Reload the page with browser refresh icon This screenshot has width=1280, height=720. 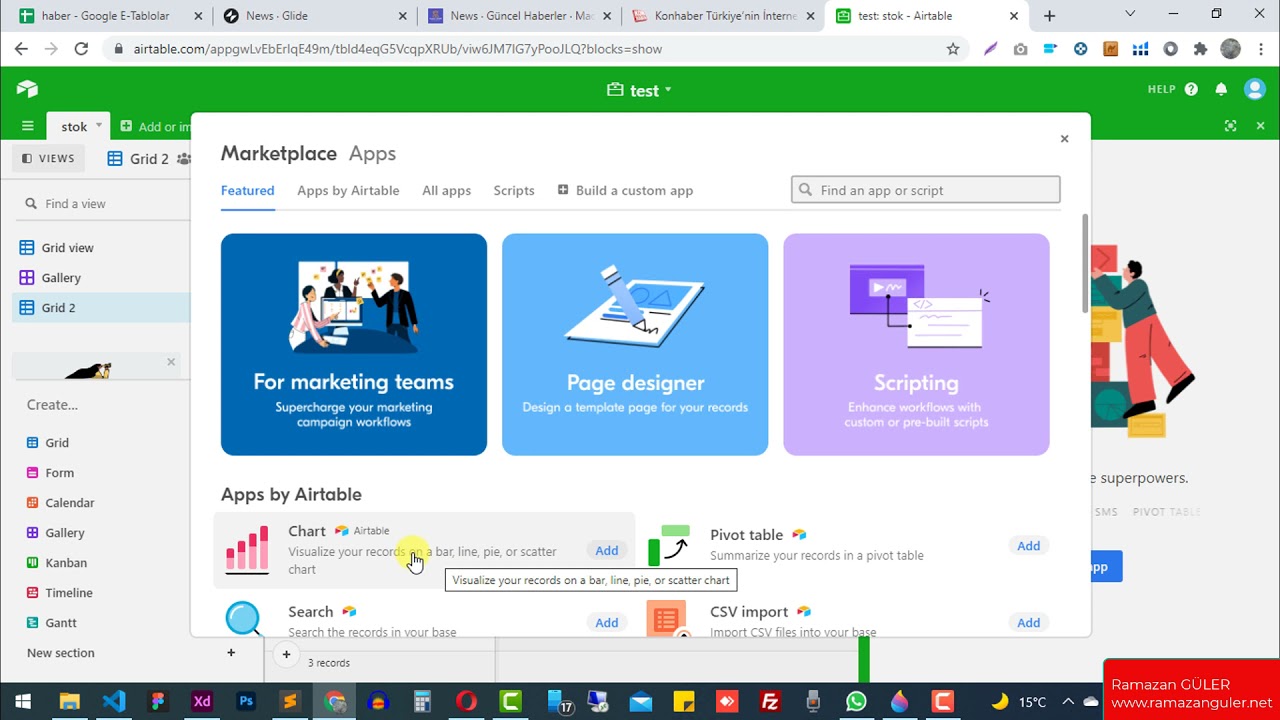point(81,48)
